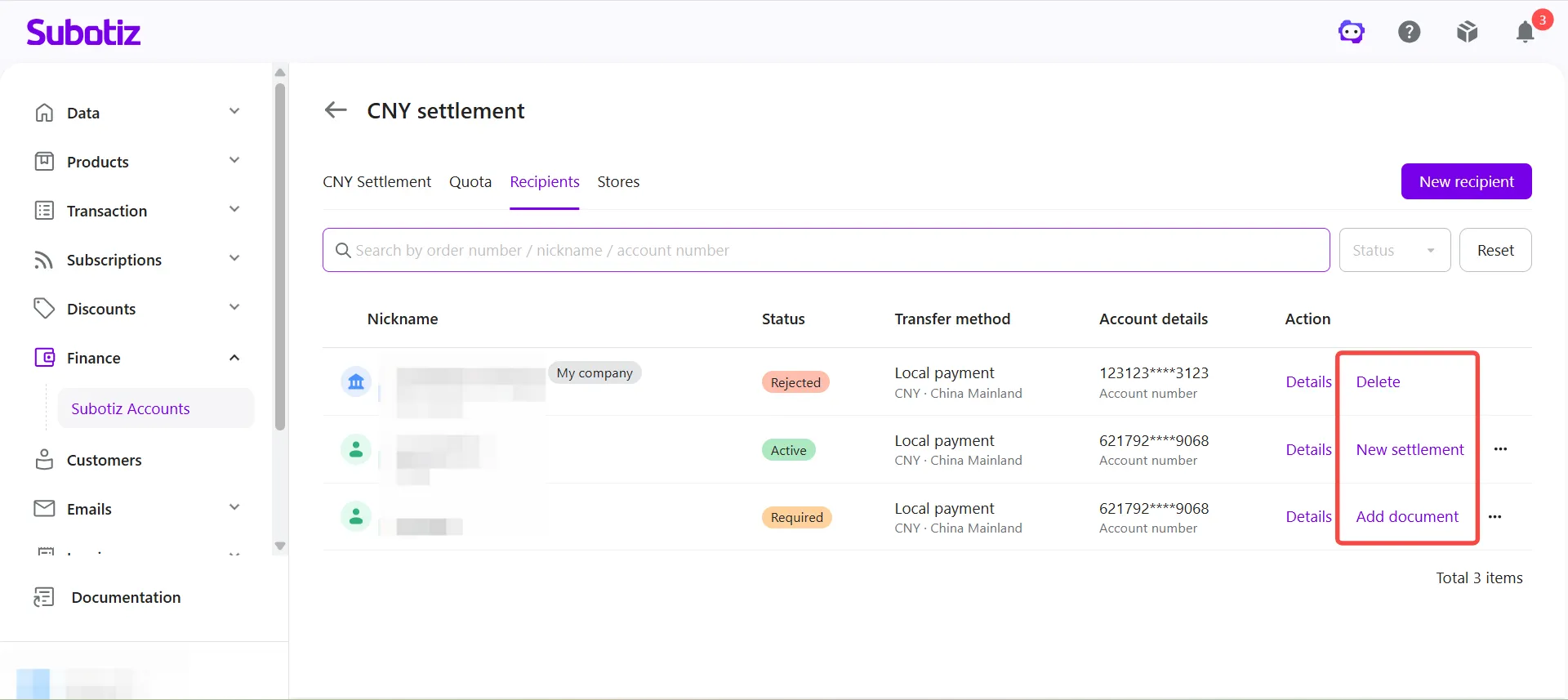Viewport: 1568px width, 700px height.
Task: Open the package box icon in header
Action: point(1468,32)
